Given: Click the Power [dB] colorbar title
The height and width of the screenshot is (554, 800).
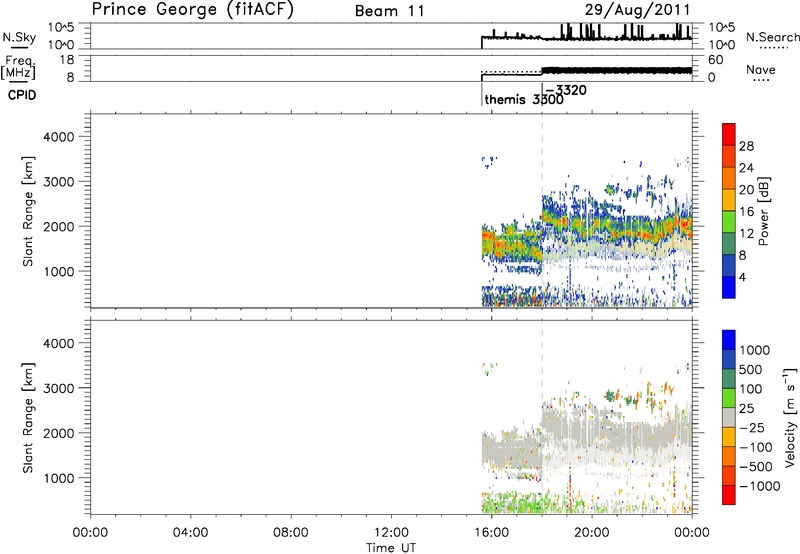Looking at the screenshot, I should (764, 211).
